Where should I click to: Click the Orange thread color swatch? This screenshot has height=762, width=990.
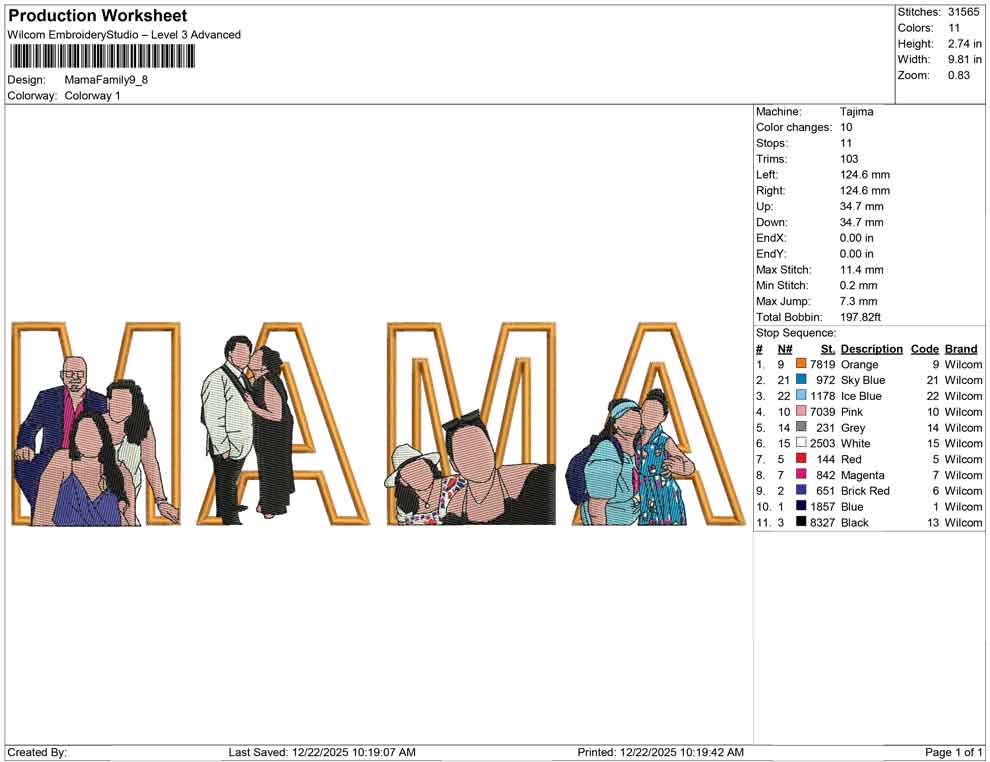[801, 364]
